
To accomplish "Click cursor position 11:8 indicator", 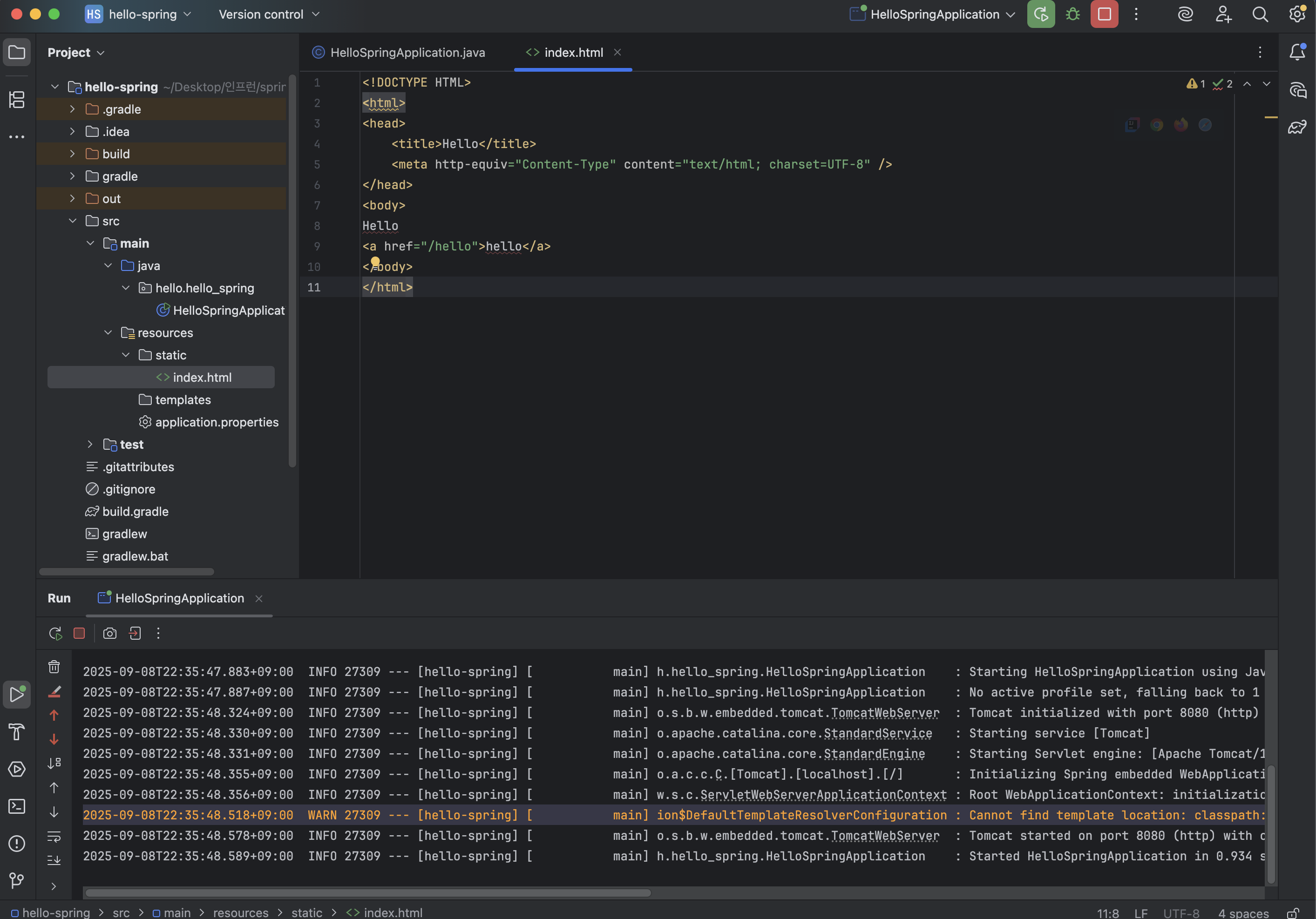I will click(1107, 913).
